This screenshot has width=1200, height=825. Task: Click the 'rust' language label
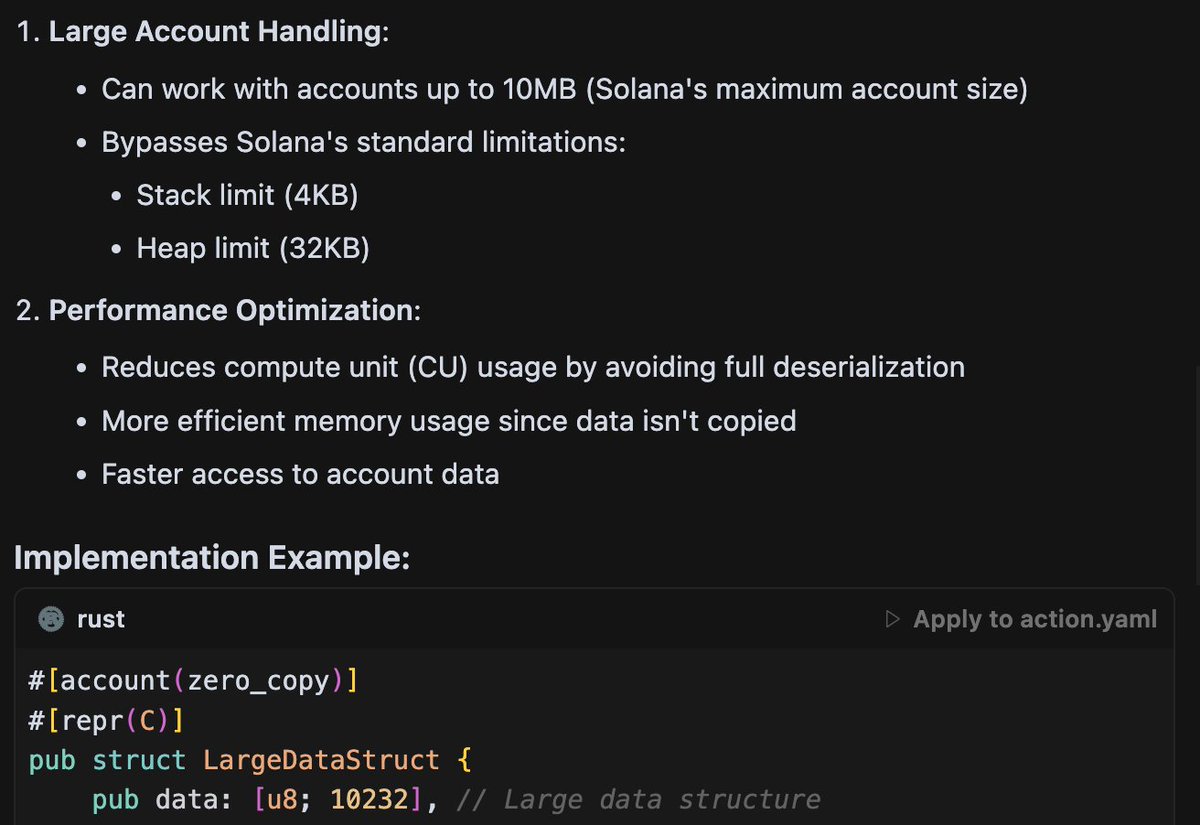101,619
